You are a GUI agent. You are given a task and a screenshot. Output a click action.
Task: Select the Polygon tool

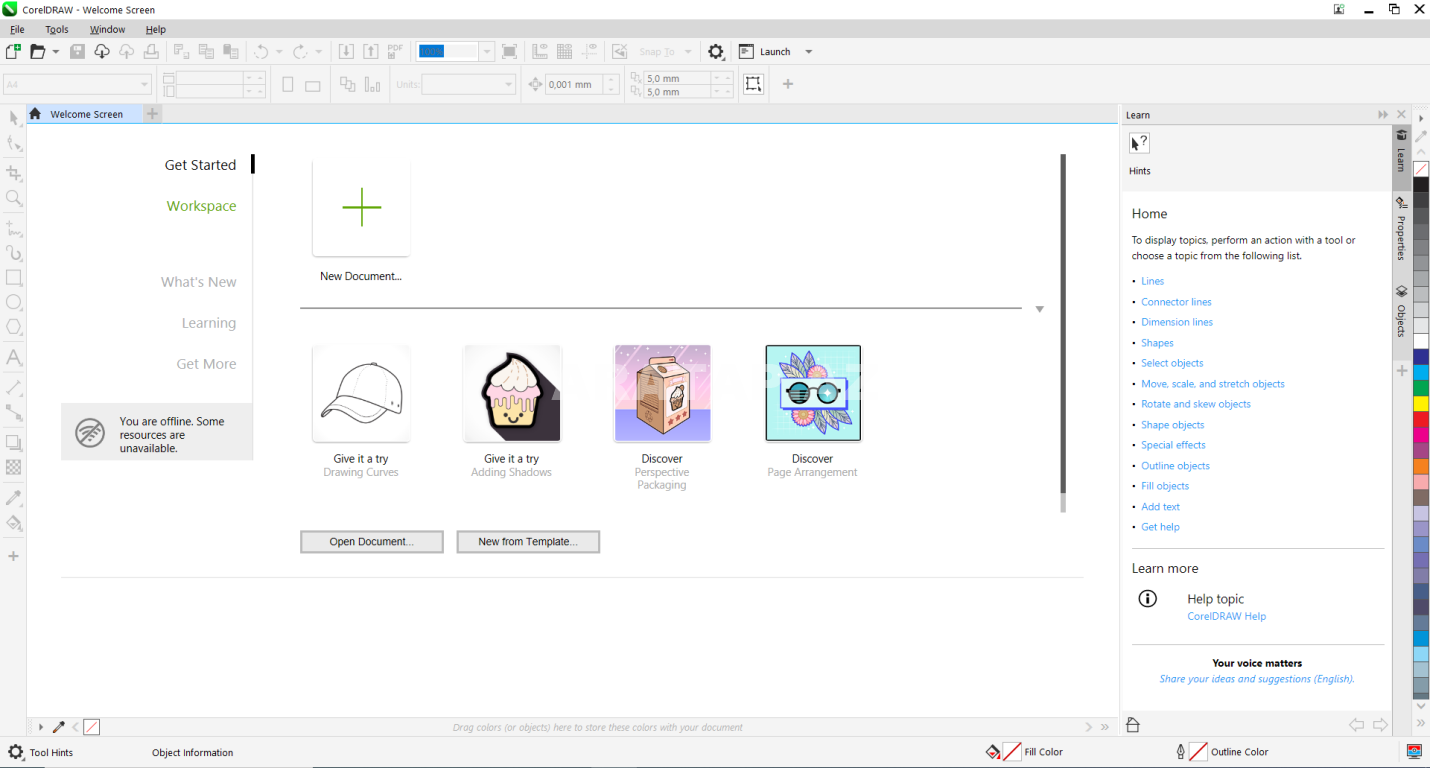point(14,326)
